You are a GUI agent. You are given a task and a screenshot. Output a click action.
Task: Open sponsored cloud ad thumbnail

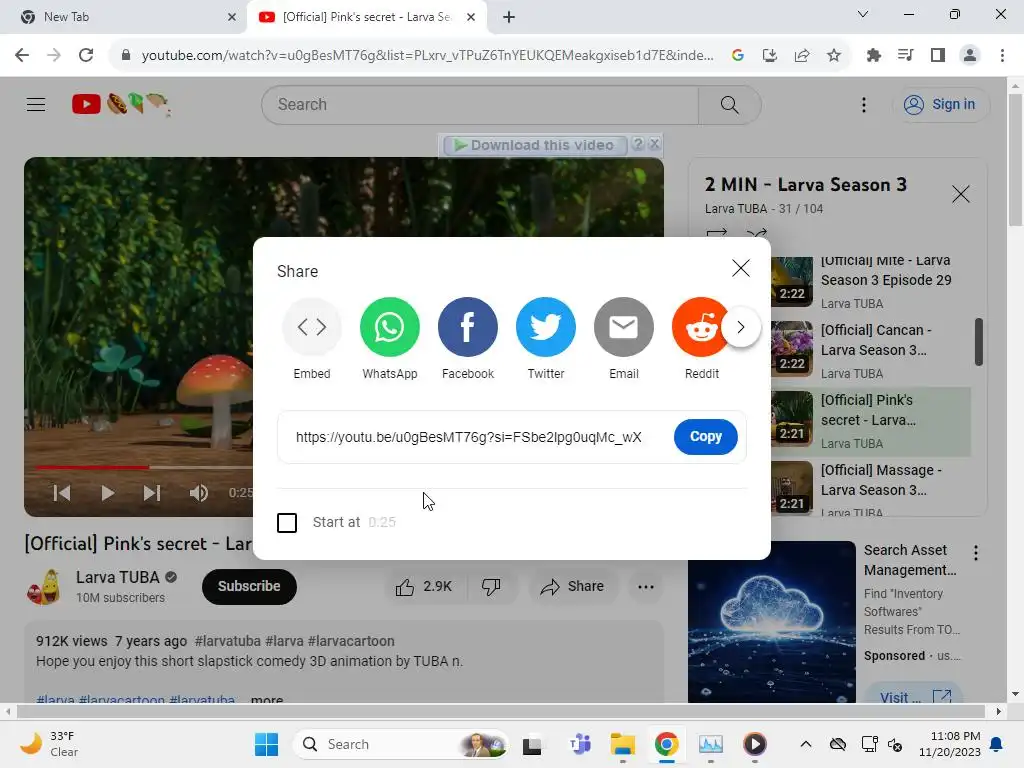pyautogui.click(x=771, y=621)
